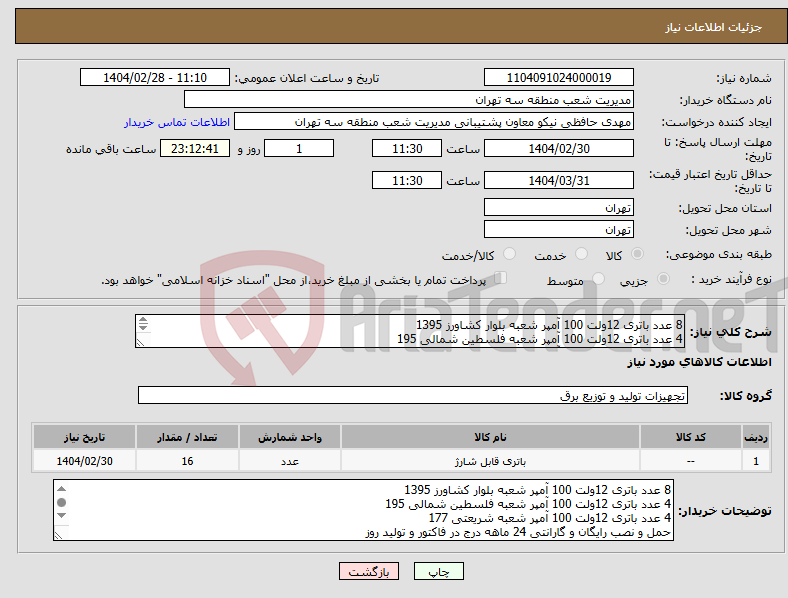Screen dimensions: 788x598
Task: Select the کالا/خدمت radio button
Action: [x=510, y=254]
